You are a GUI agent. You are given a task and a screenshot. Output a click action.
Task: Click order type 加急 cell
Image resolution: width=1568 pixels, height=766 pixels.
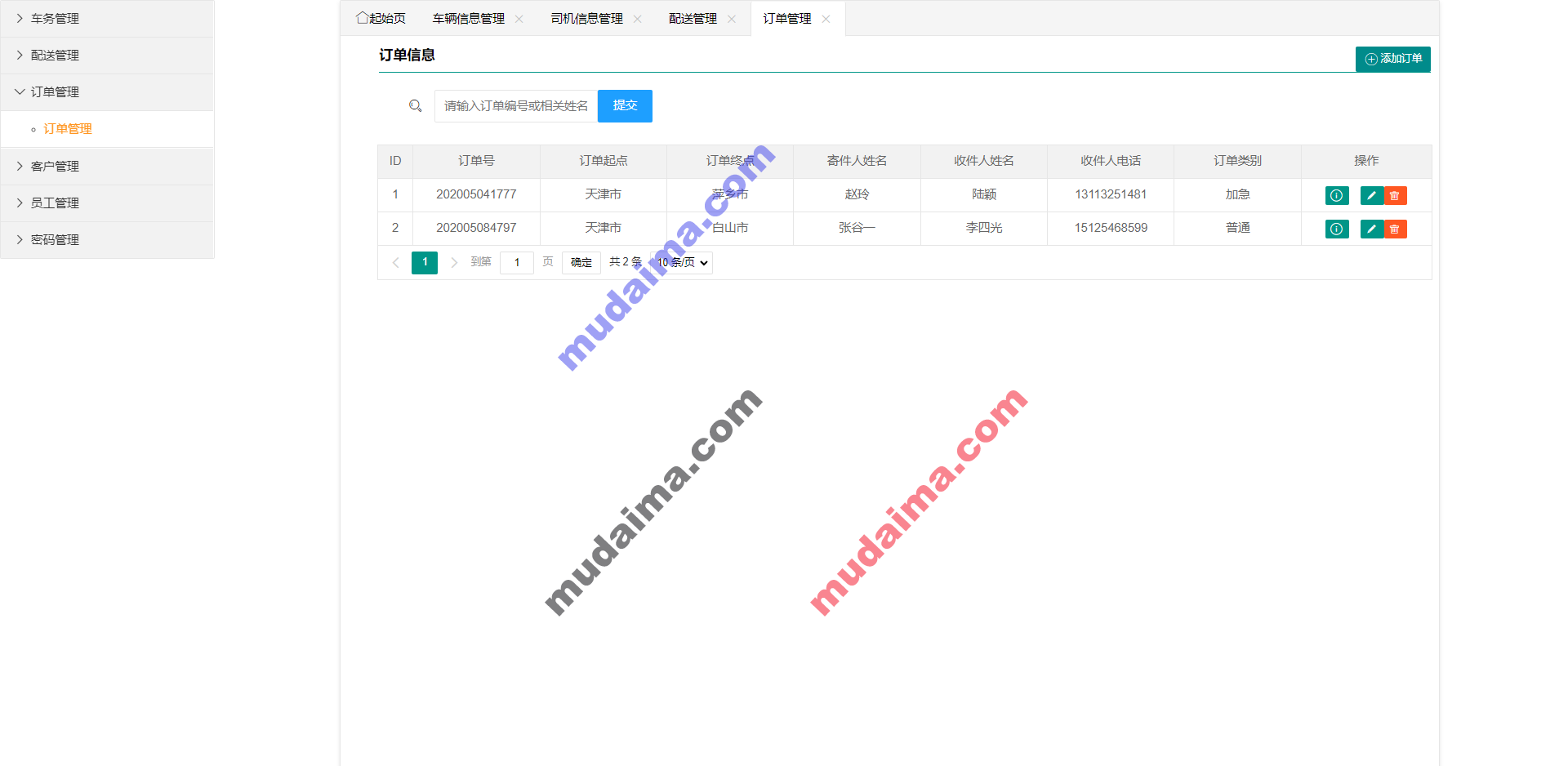(x=1237, y=194)
